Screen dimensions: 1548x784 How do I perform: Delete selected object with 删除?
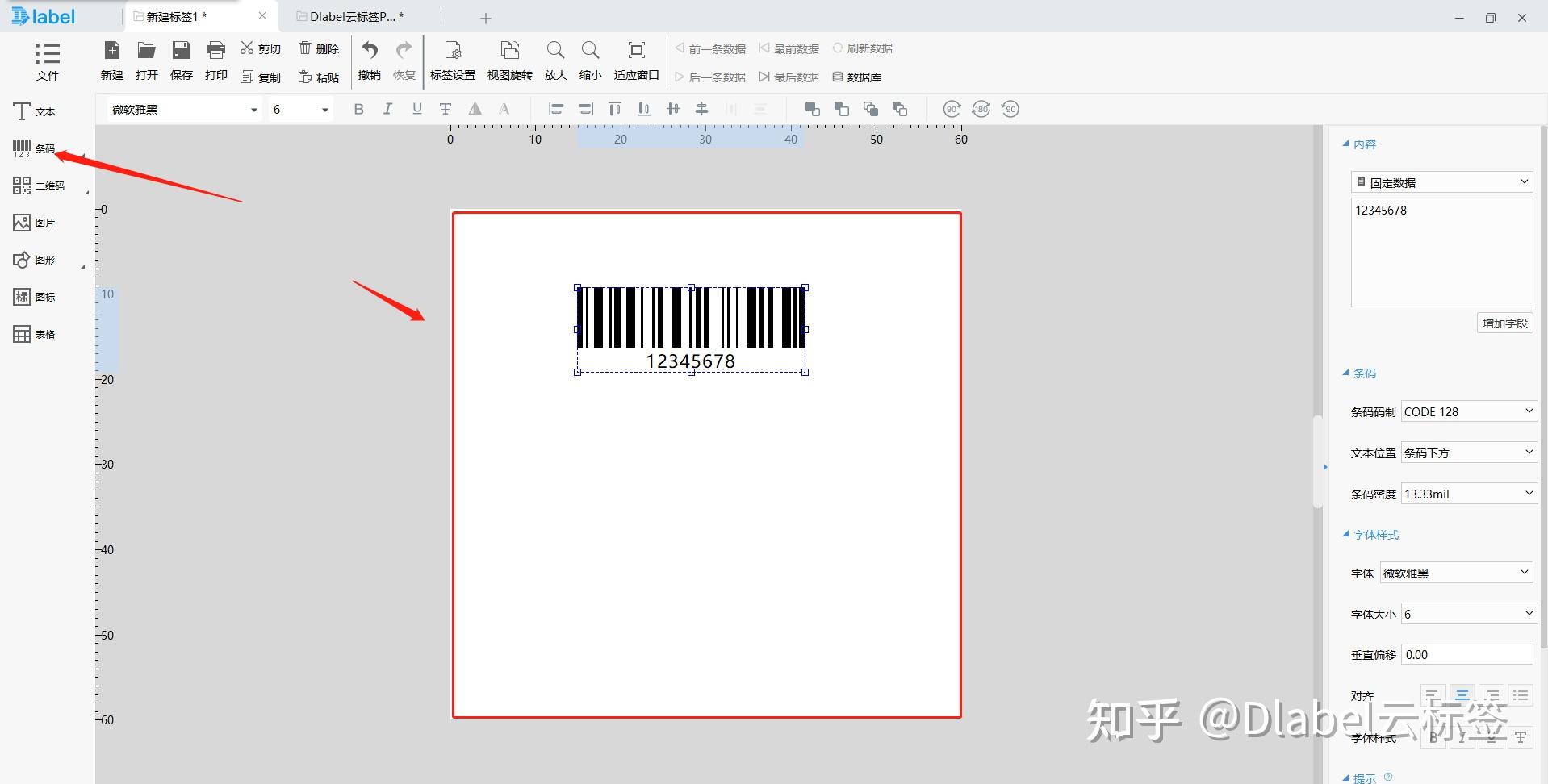tap(319, 48)
